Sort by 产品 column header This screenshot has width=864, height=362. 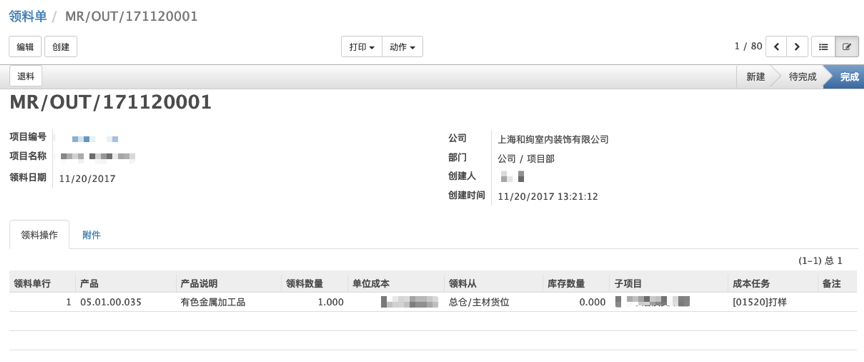[x=126, y=283]
